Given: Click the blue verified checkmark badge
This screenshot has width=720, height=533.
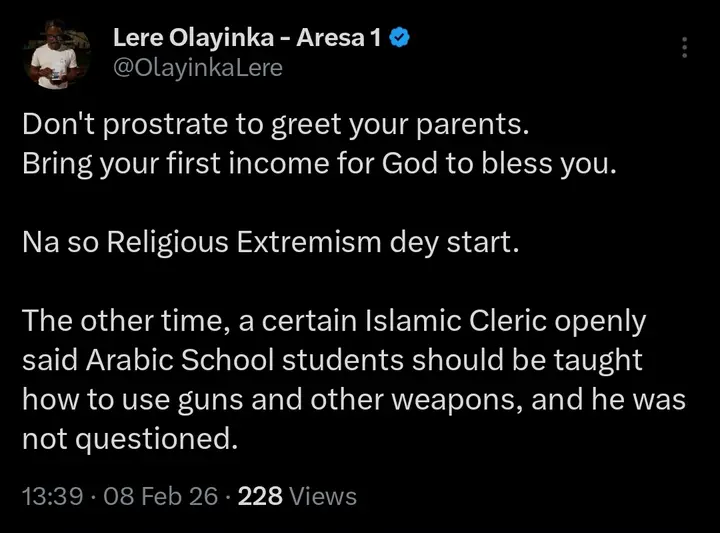Looking at the screenshot, I should coord(396,40).
